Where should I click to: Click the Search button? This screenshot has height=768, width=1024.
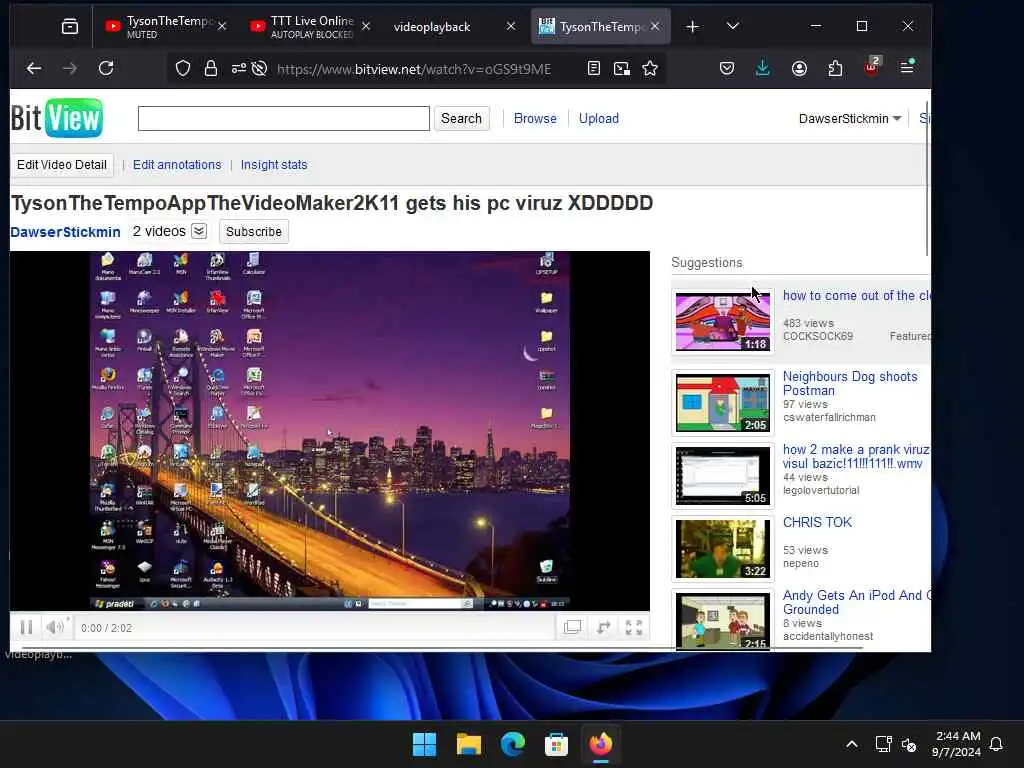point(461,118)
